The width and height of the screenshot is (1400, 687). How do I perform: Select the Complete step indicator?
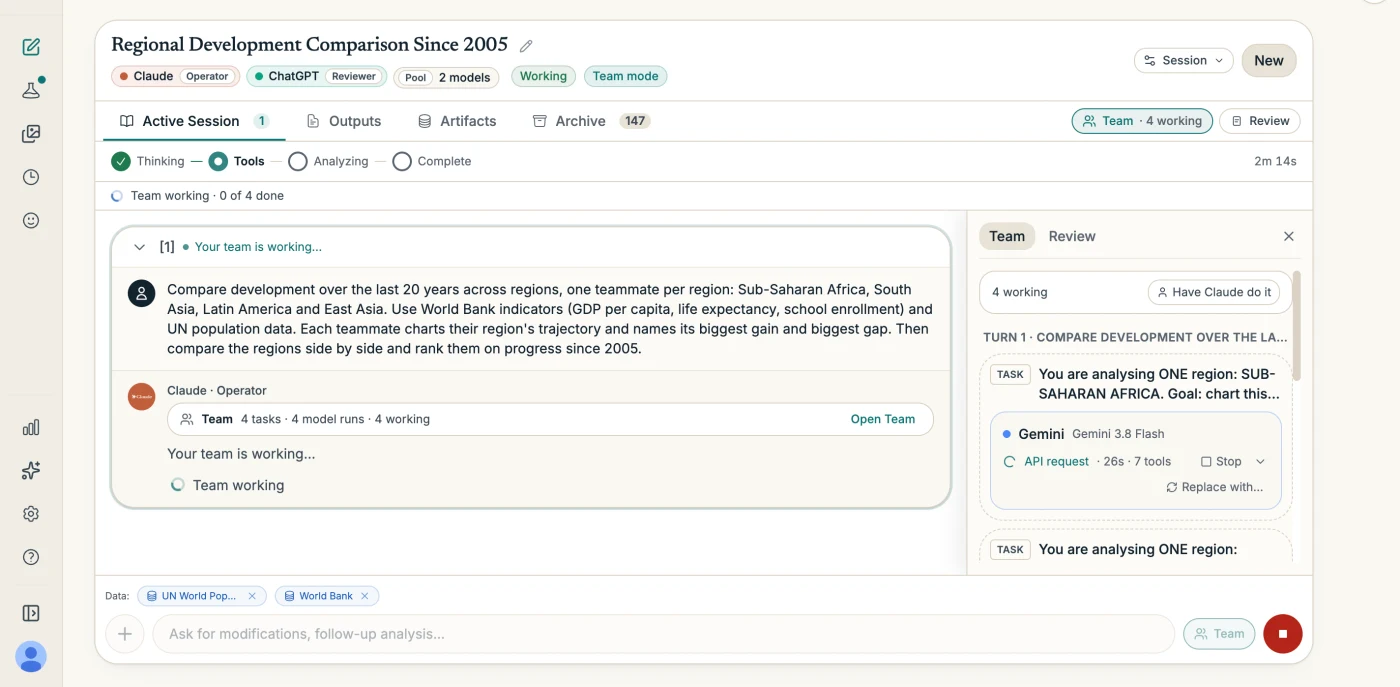pyautogui.click(x=432, y=161)
